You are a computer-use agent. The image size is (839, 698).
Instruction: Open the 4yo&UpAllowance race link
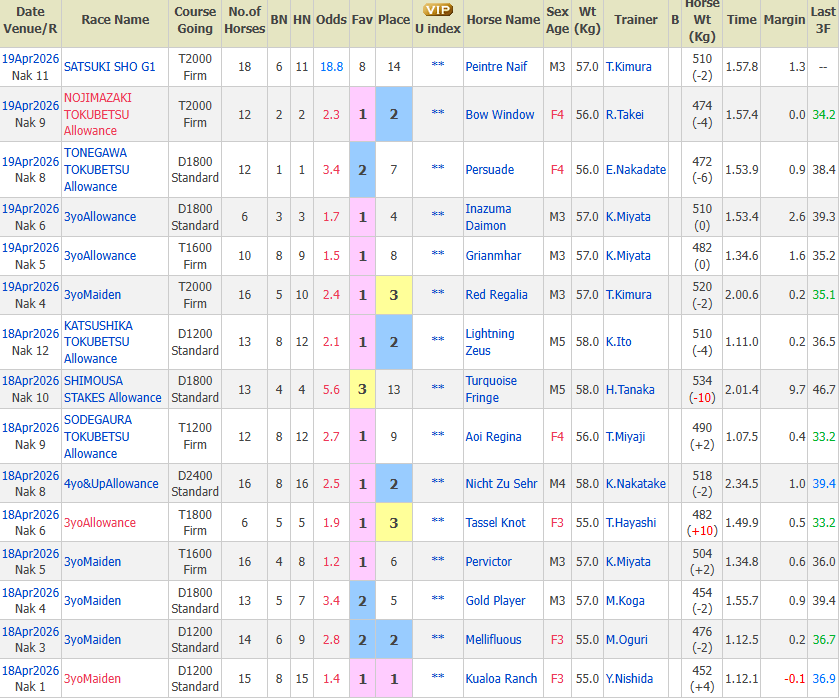coord(111,483)
